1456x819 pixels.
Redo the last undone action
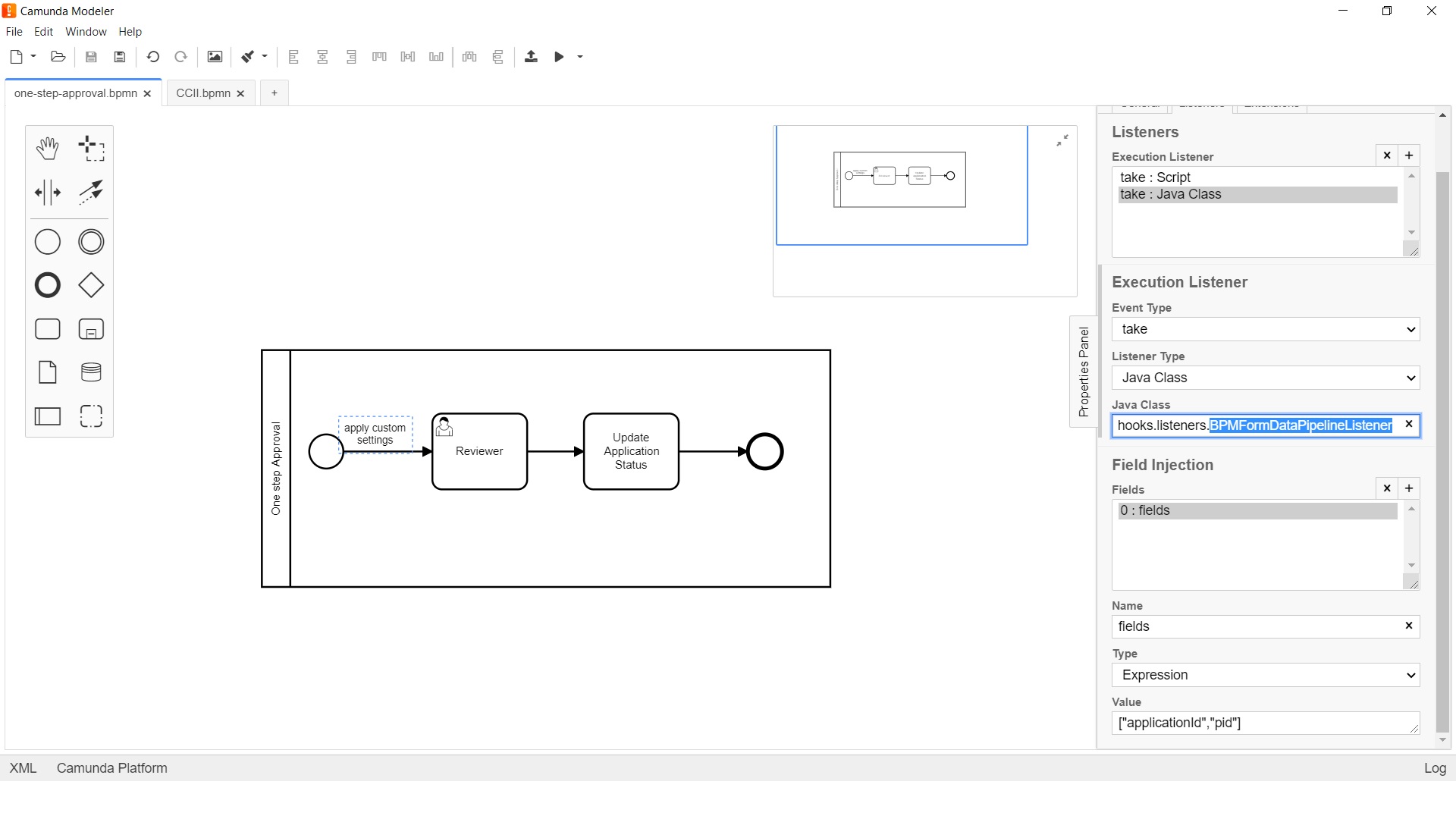coord(180,57)
